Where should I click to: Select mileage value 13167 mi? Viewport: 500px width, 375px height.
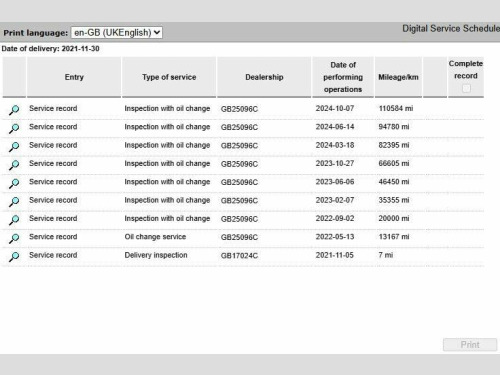394,237
